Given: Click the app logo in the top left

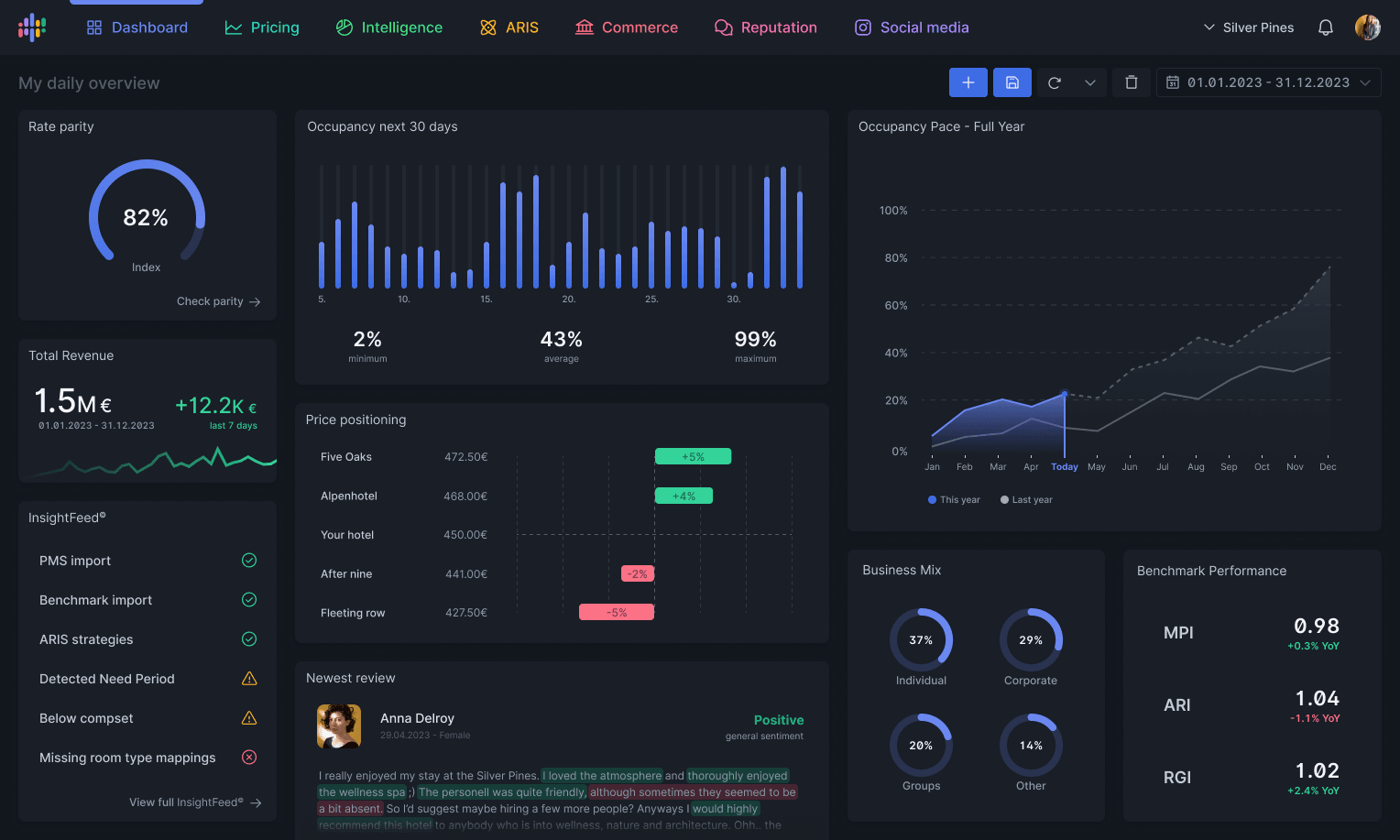Looking at the screenshot, I should pyautogui.click(x=33, y=27).
